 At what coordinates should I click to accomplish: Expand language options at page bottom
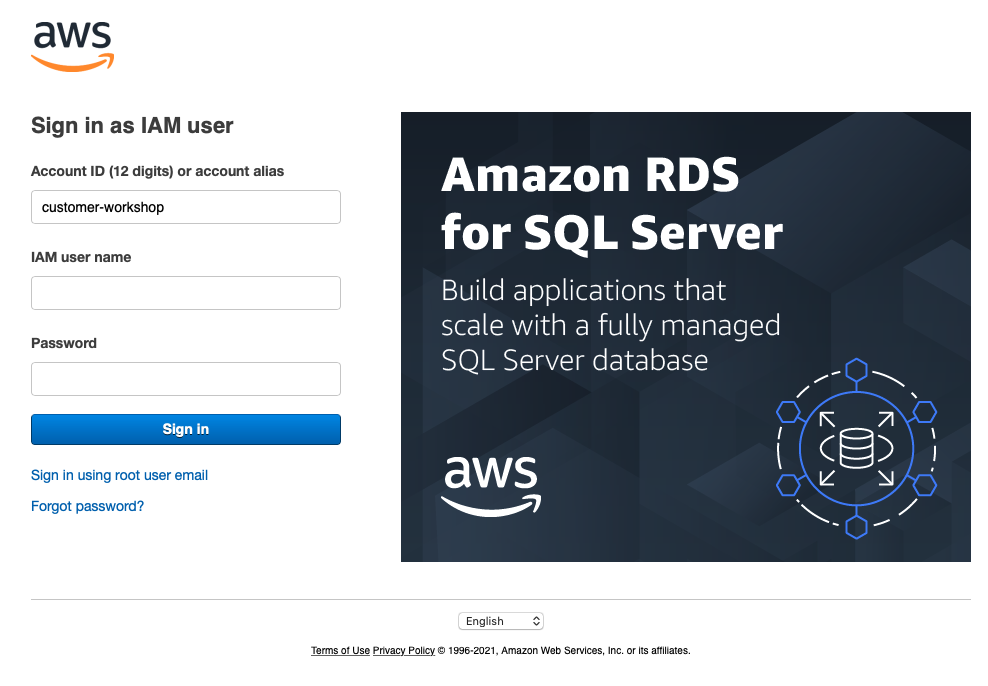[500, 620]
